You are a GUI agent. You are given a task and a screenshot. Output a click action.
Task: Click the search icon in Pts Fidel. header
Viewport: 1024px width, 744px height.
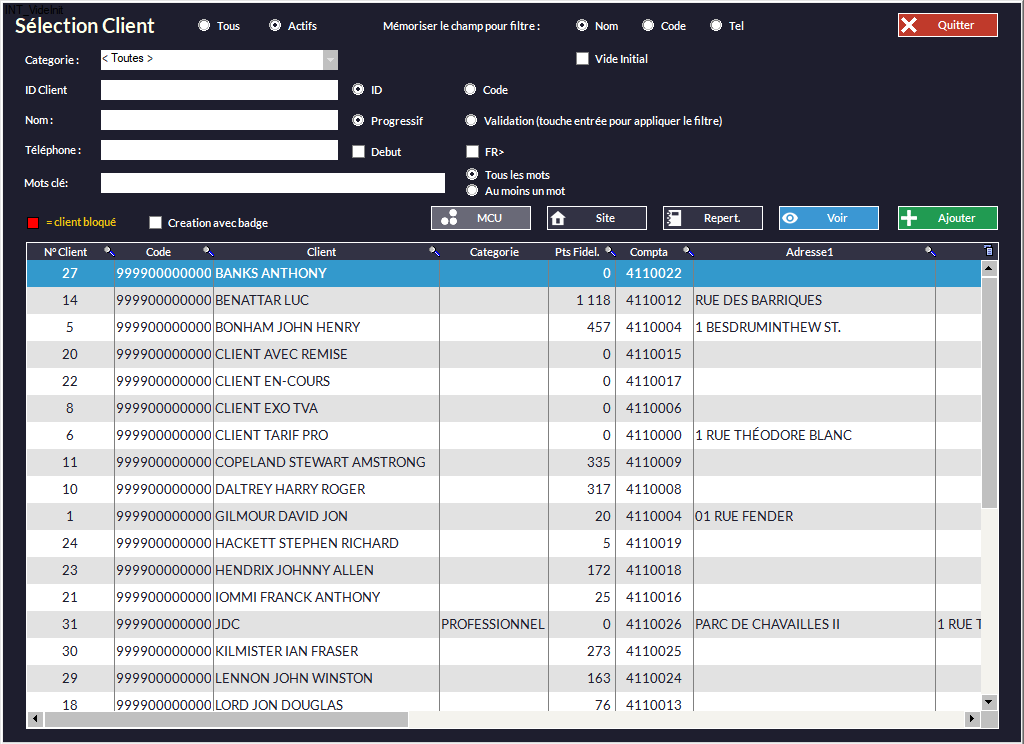coord(609,252)
